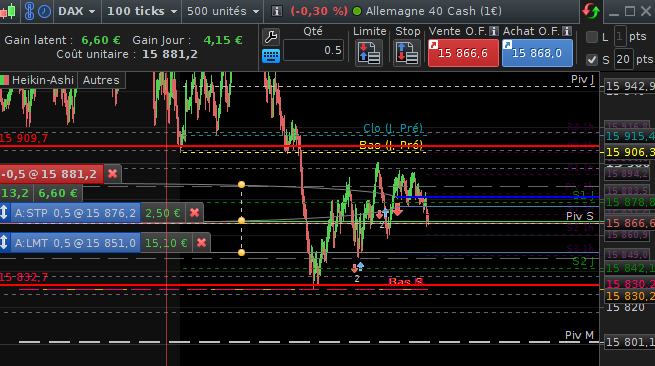Click the bottom yellow handle on dashed line
Viewport: 655px width, 366px height.
pos(241,252)
